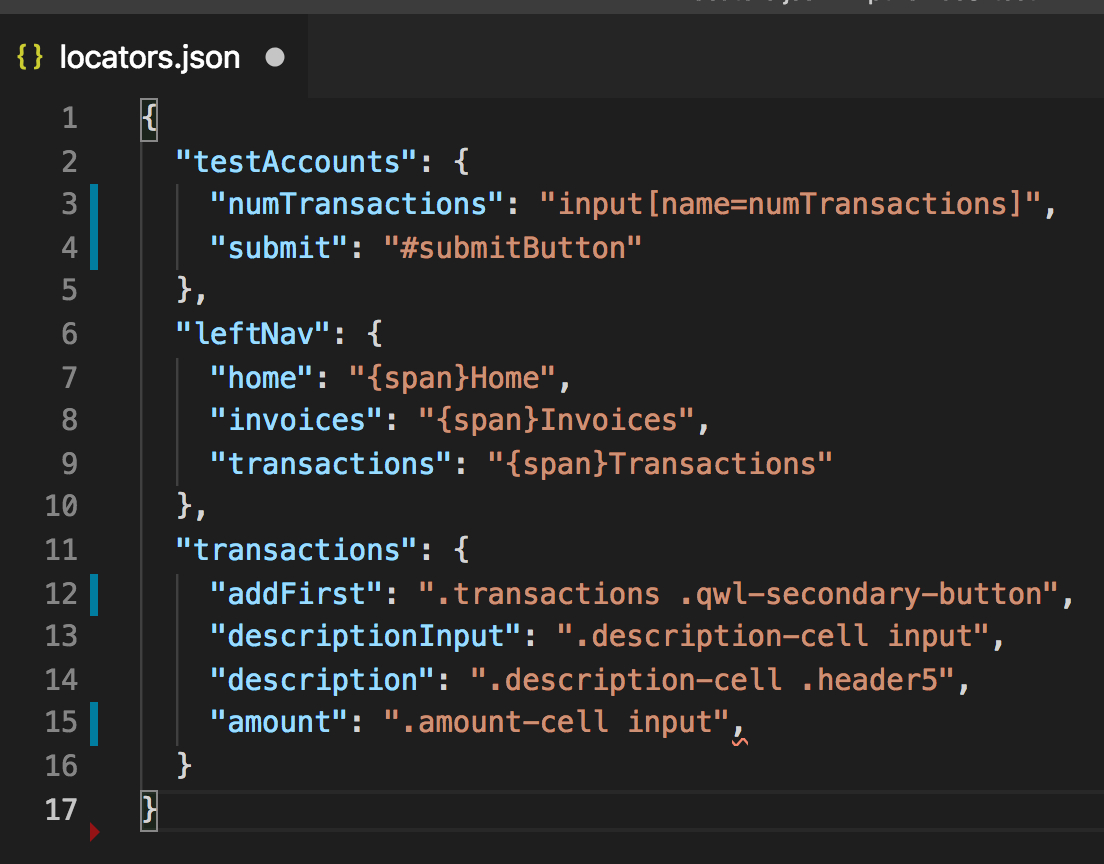
Task: Click the unsaved-changes dot on locators.json tab
Action: tap(275, 58)
